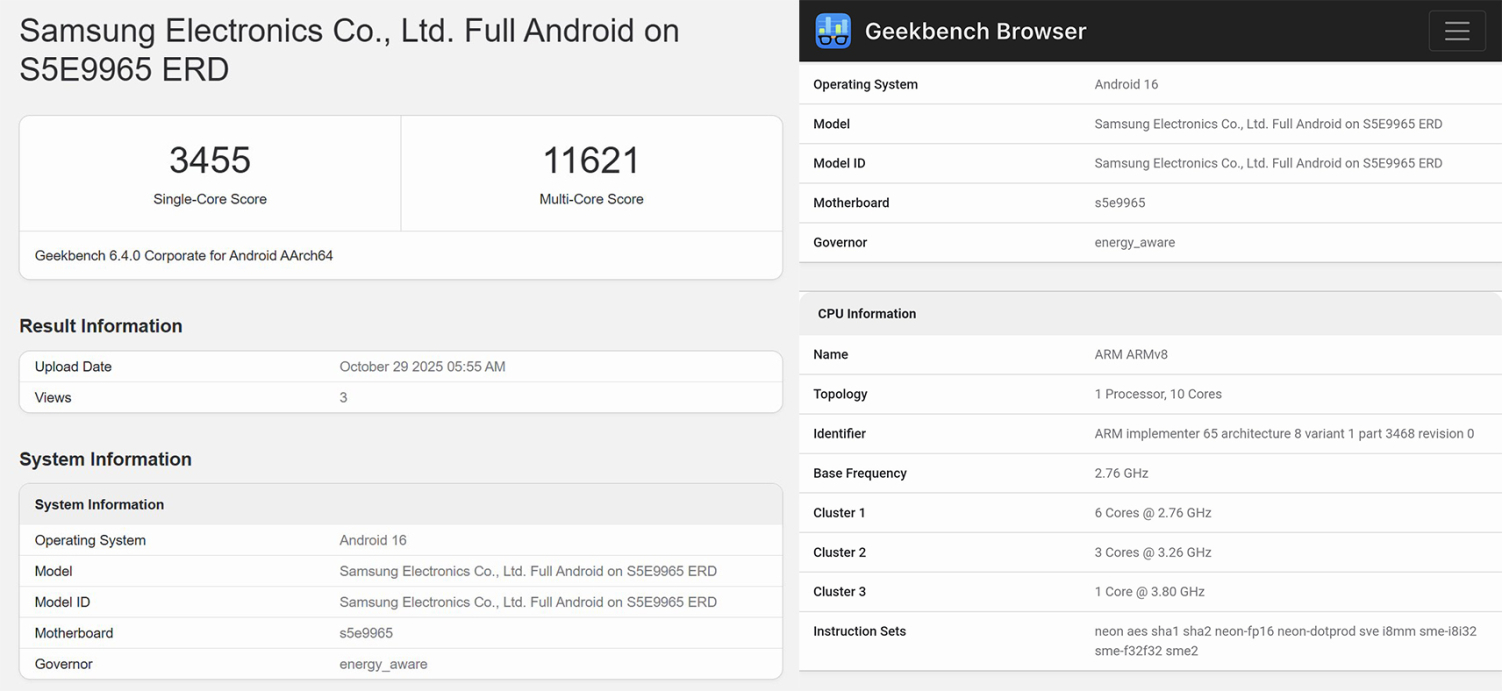Click the October 29 2025 upload date
Viewport: 1502px width, 691px height.
tap(422, 367)
